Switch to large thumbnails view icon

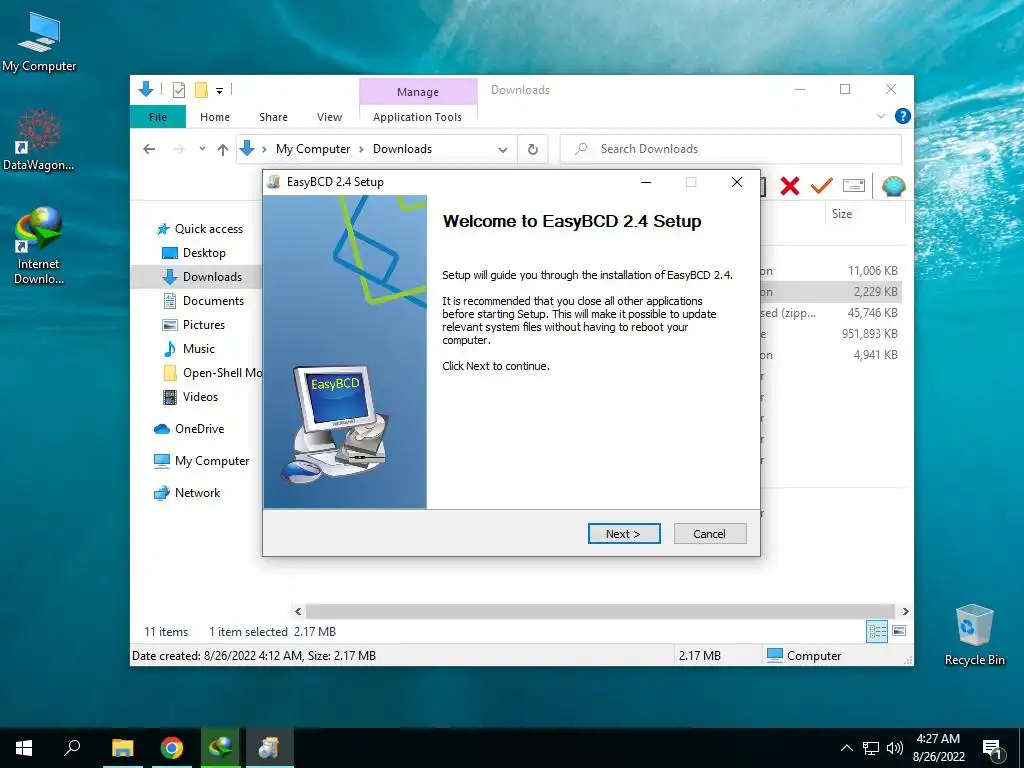point(899,631)
